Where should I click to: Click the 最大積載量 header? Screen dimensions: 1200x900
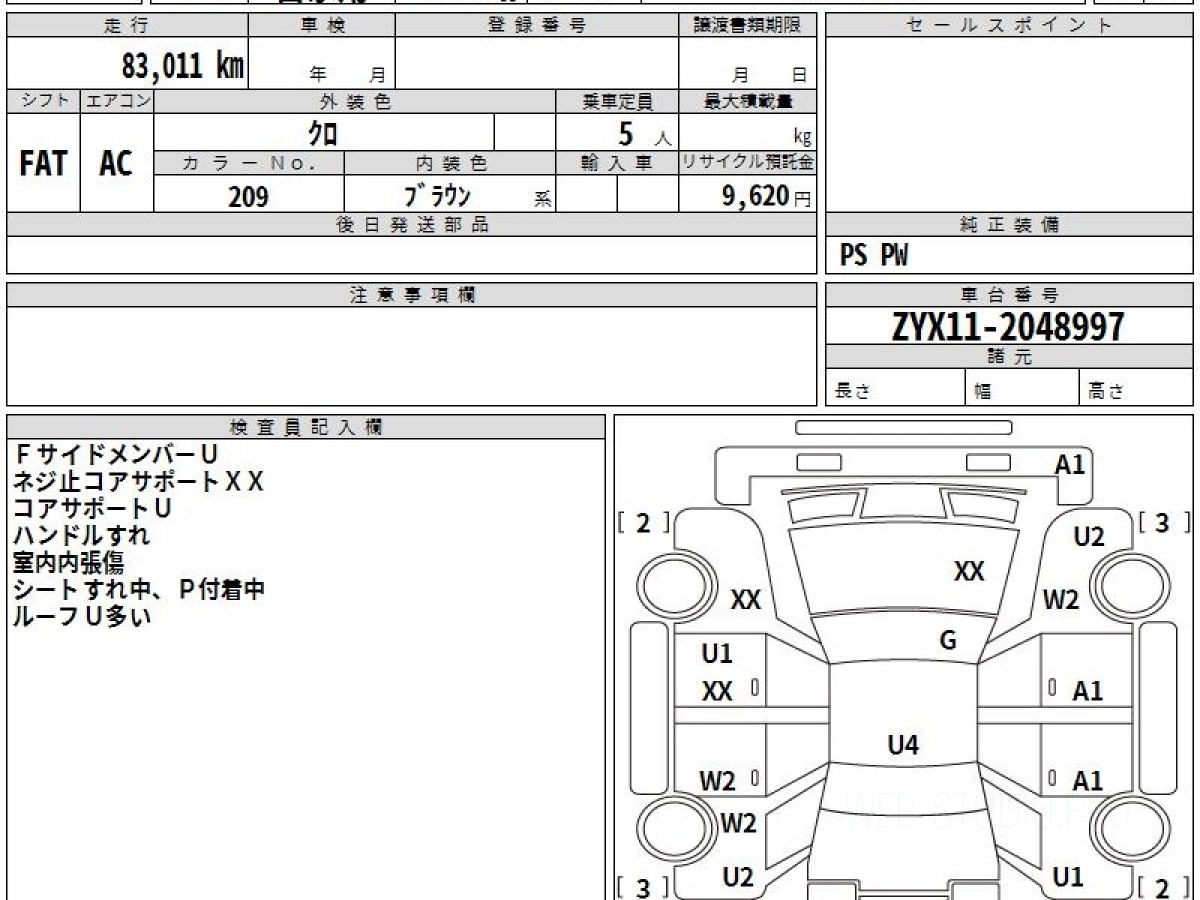(x=748, y=101)
